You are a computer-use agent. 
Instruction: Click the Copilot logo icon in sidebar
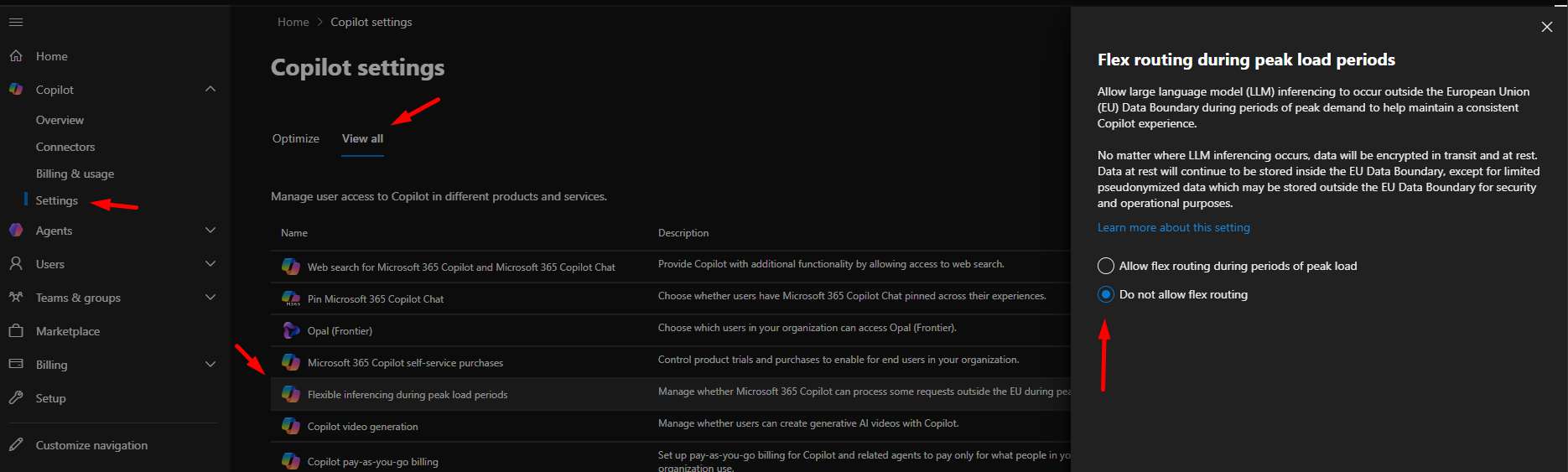coord(16,89)
